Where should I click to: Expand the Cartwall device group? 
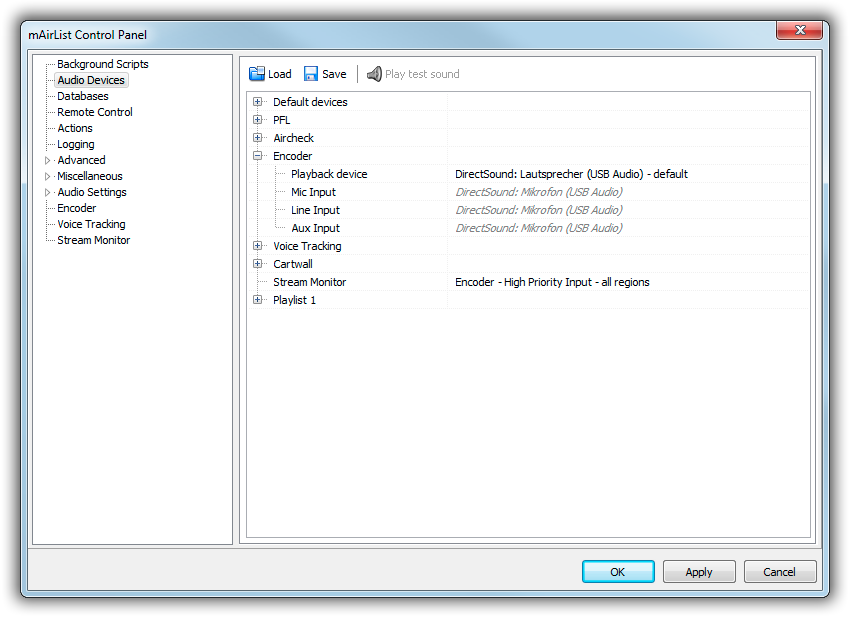tap(258, 264)
